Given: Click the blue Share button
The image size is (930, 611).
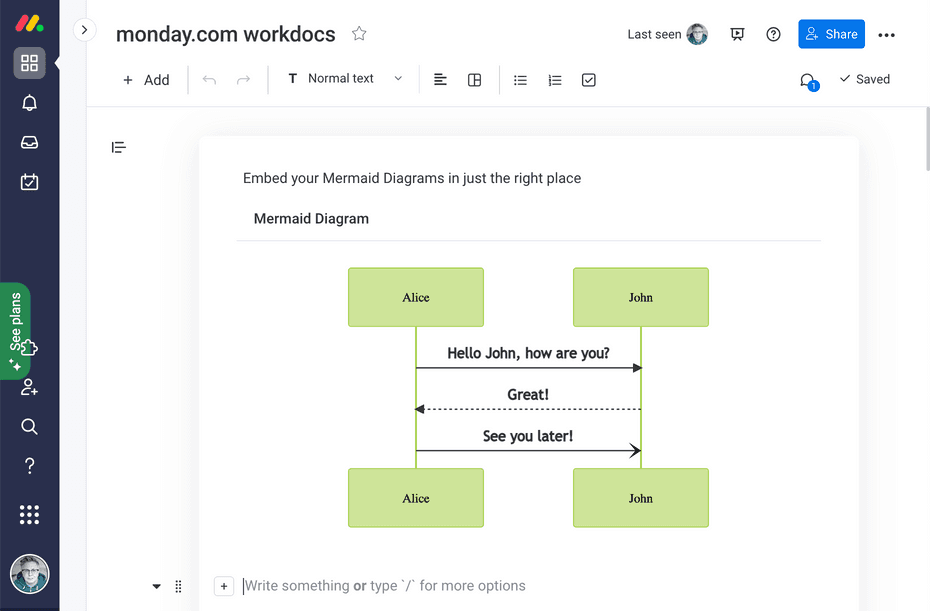Looking at the screenshot, I should click(x=831, y=33).
